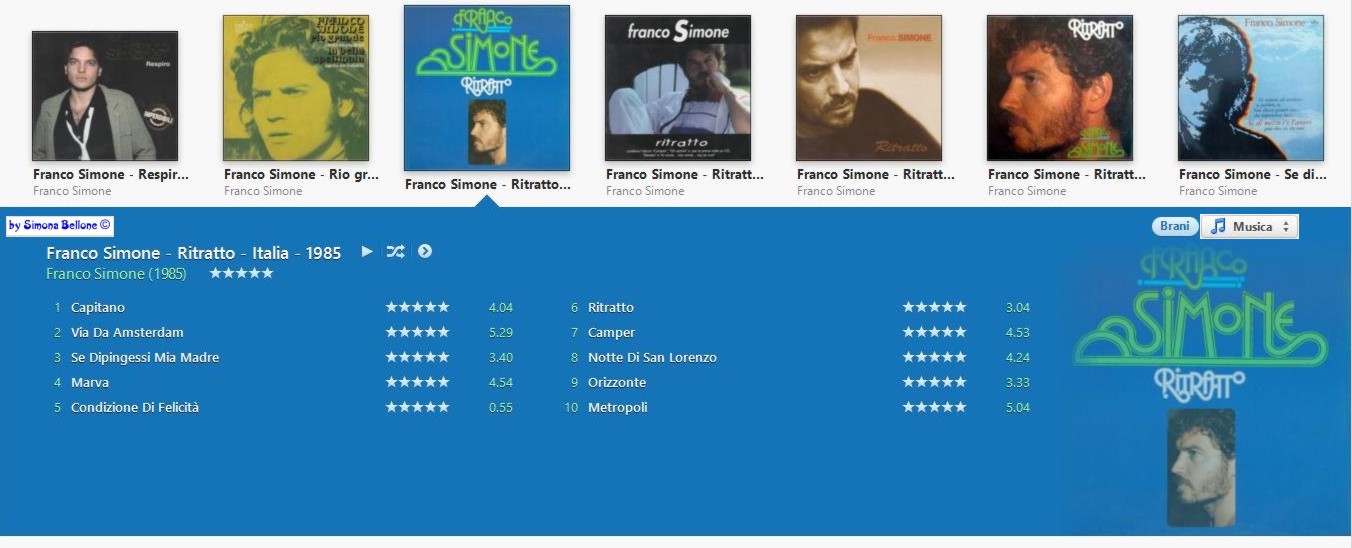
Task: Open album options circular arrow icon
Action: 425,251
